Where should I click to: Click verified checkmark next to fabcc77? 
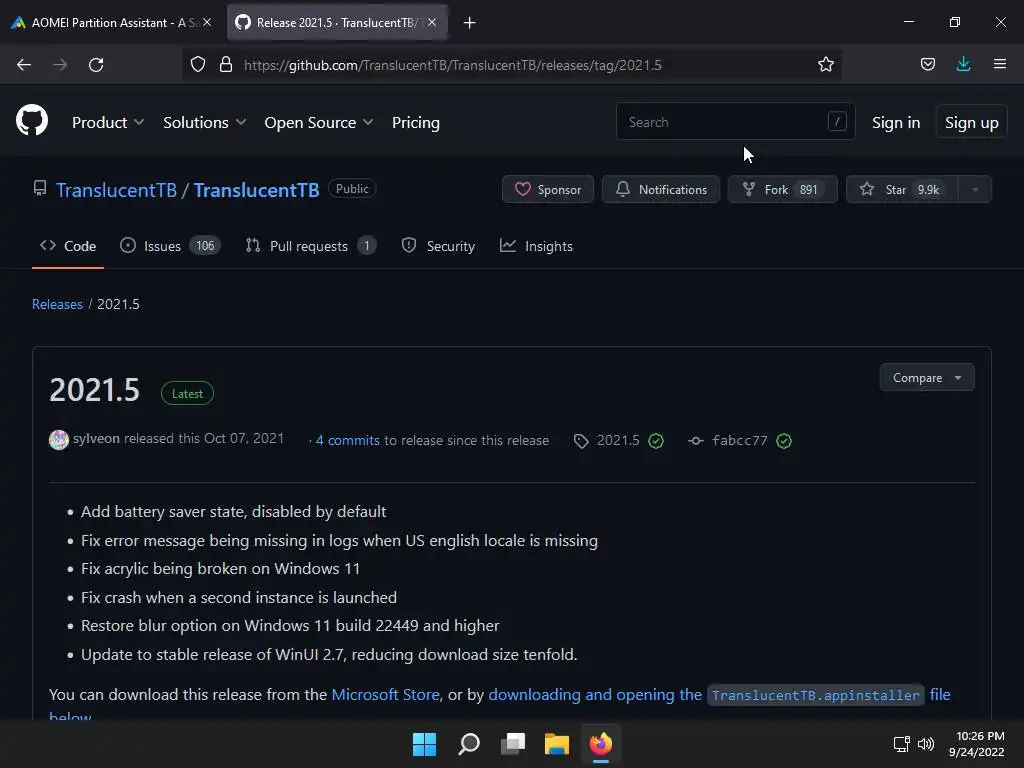click(784, 441)
